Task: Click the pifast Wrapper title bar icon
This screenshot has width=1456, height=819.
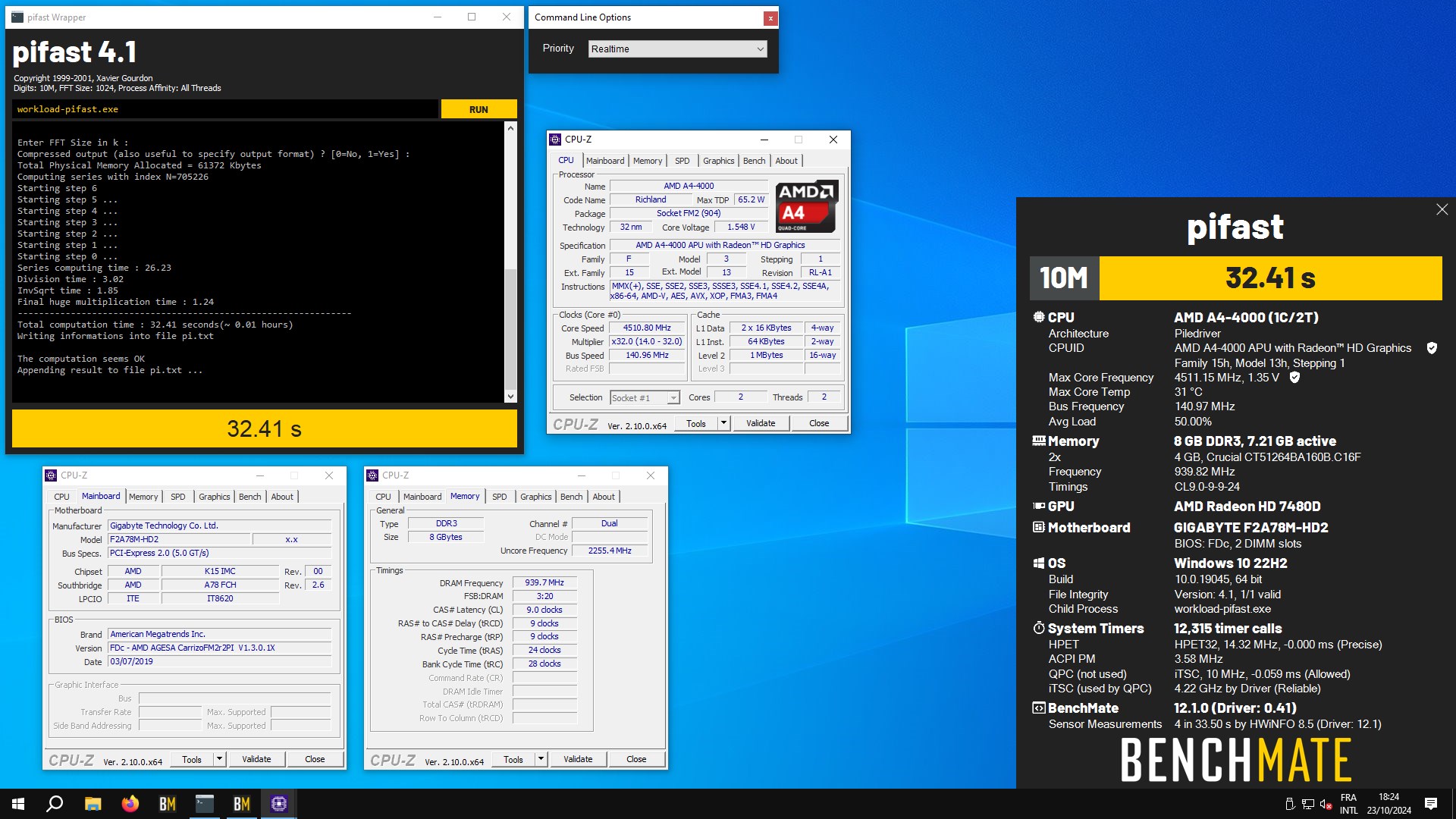Action: pyautogui.click(x=17, y=17)
